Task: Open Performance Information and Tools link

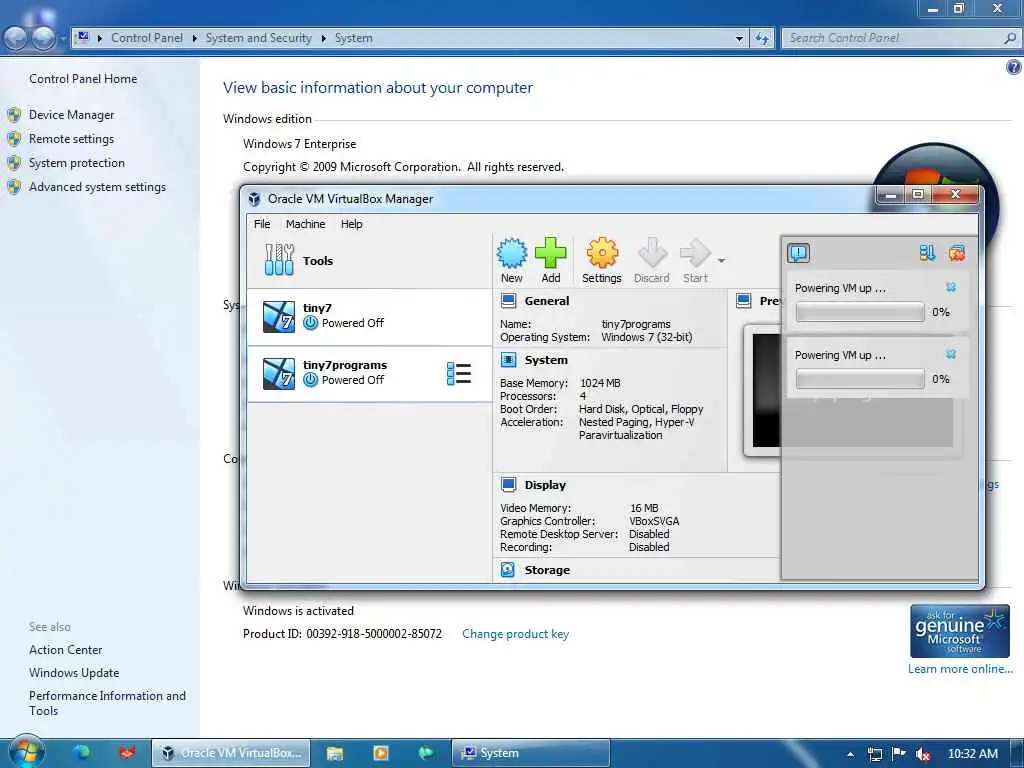Action: [x=107, y=703]
